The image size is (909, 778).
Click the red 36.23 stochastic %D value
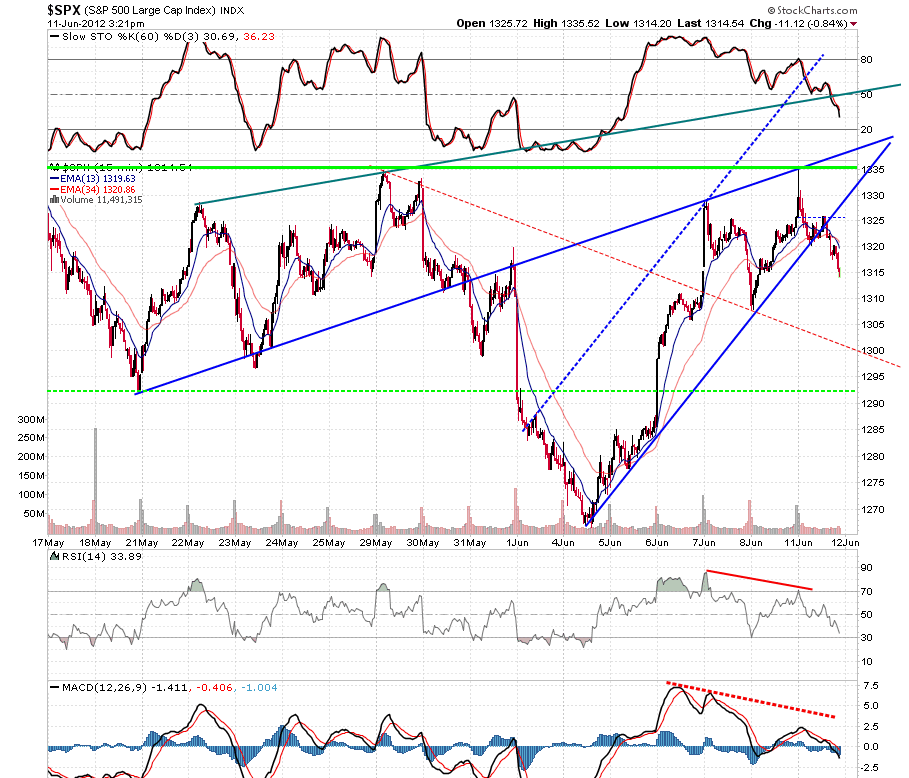click(259, 37)
